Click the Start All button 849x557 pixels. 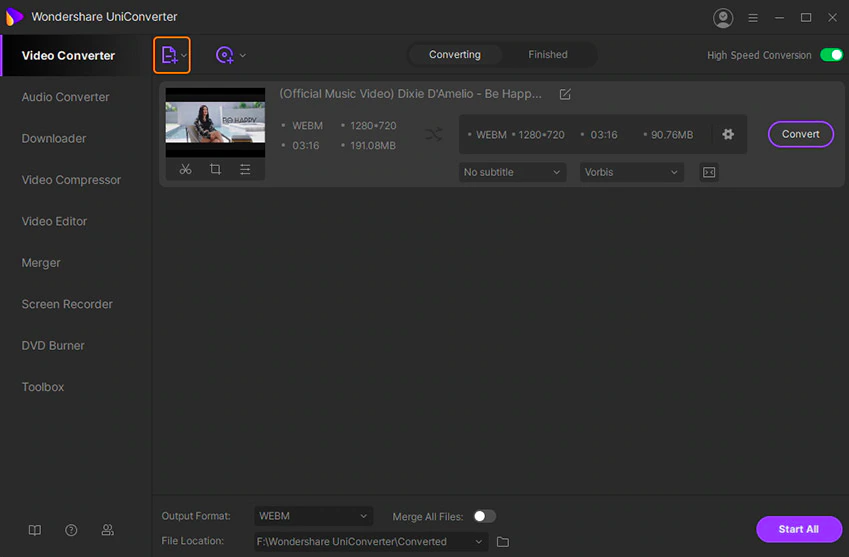(799, 529)
